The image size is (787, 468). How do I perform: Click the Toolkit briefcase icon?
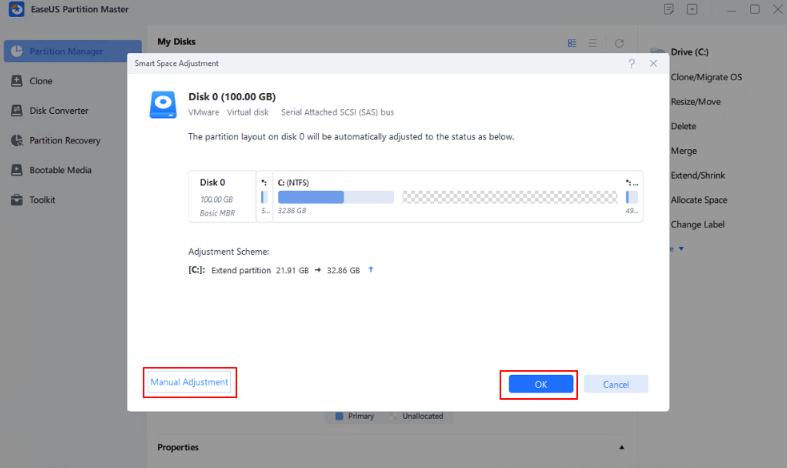[17, 199]
